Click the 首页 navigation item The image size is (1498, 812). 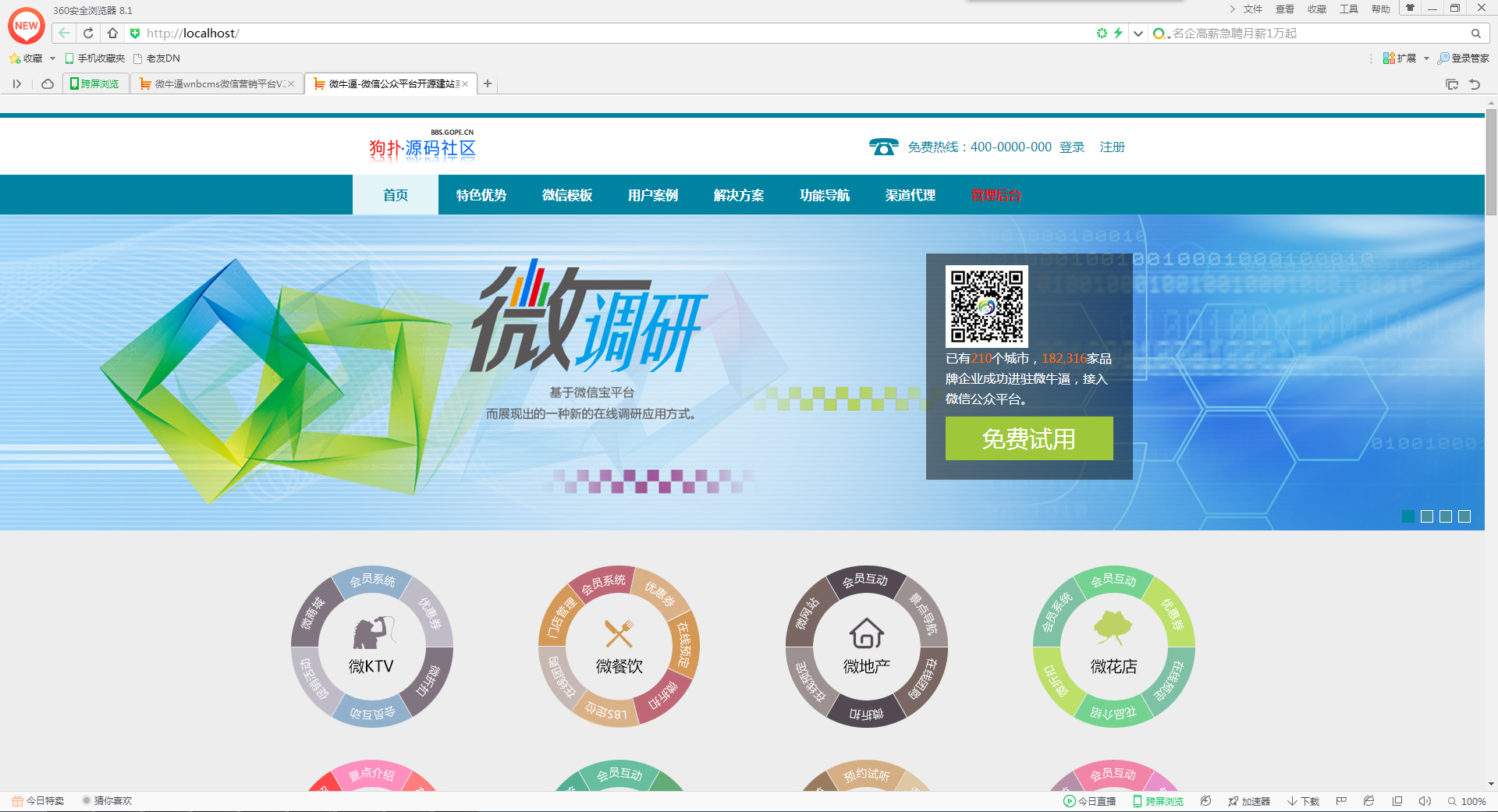pos(396,195)
